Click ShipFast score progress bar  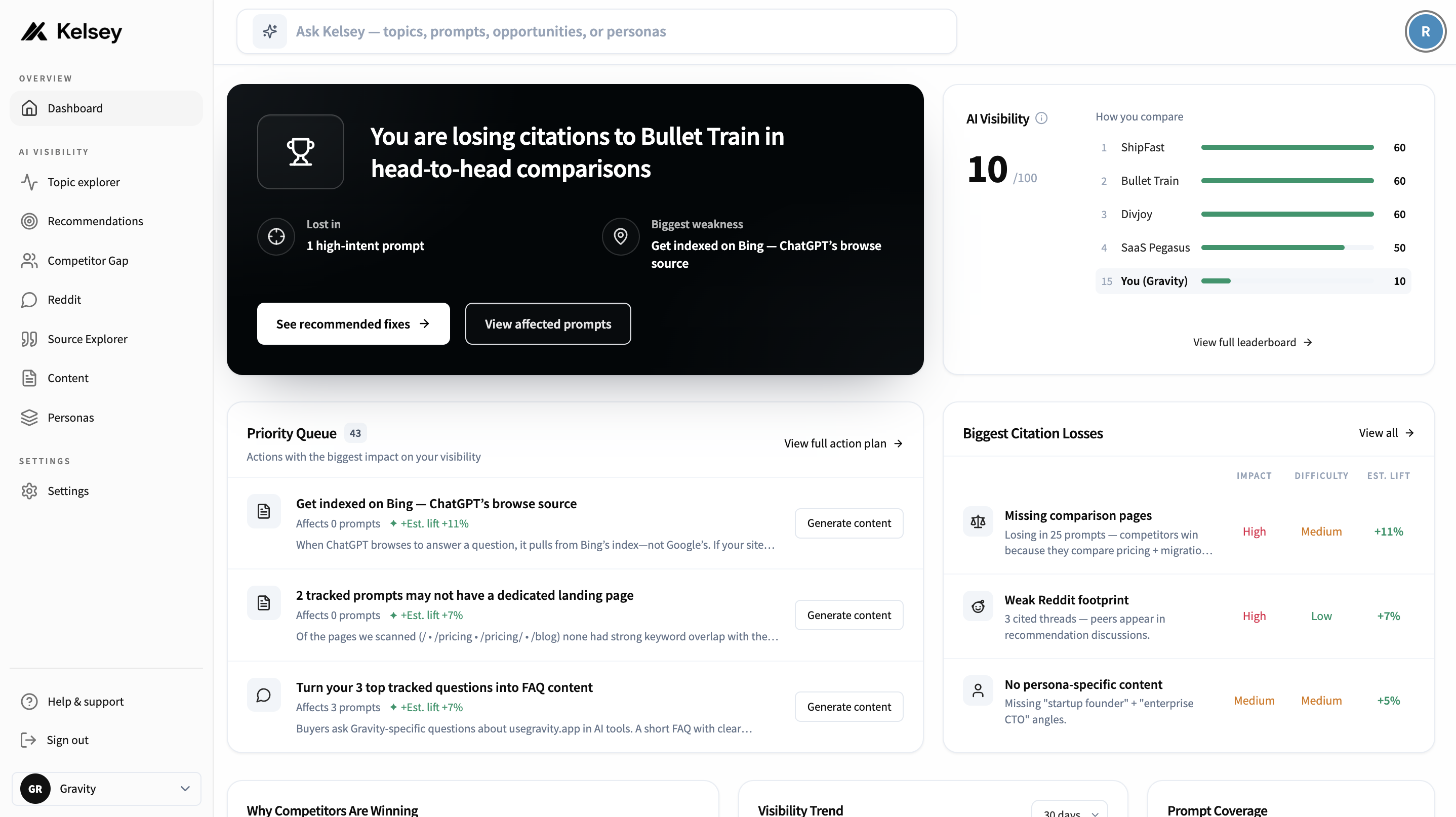(x=1287, y=147)
